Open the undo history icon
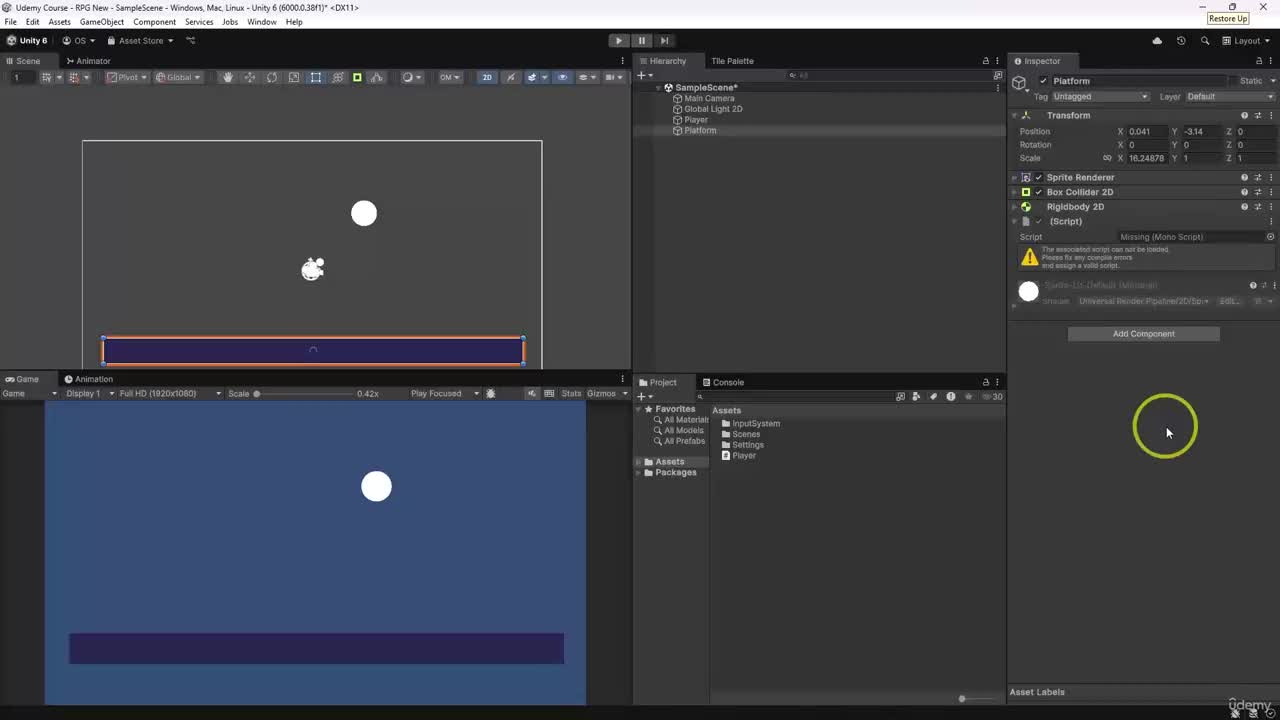The width and height of the screenshot is (1280, 720). tap(1181, 41)
